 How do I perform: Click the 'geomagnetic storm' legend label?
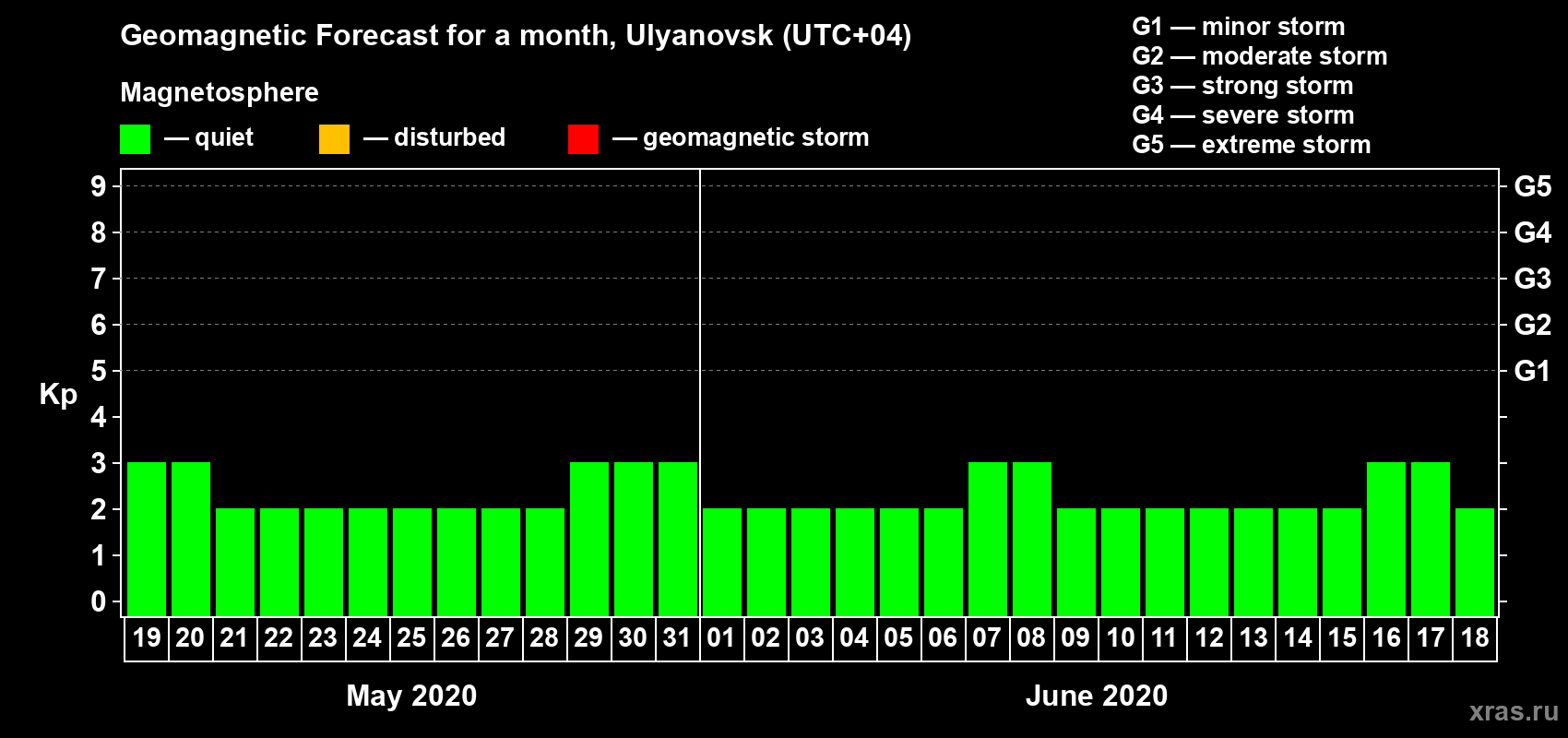click(x=756, y=138)
